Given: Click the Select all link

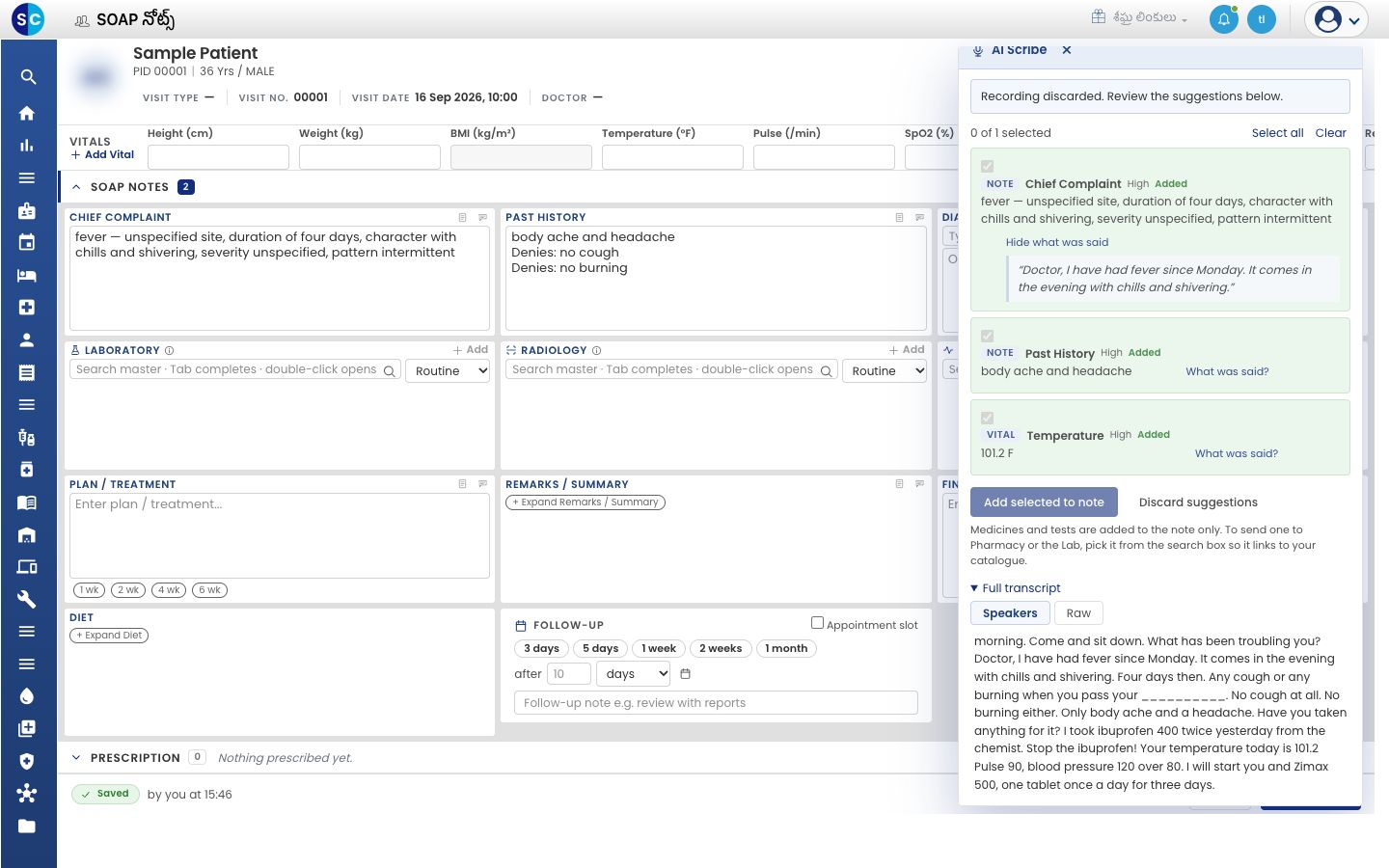Looking at the screenshot, I should 1277,133.
